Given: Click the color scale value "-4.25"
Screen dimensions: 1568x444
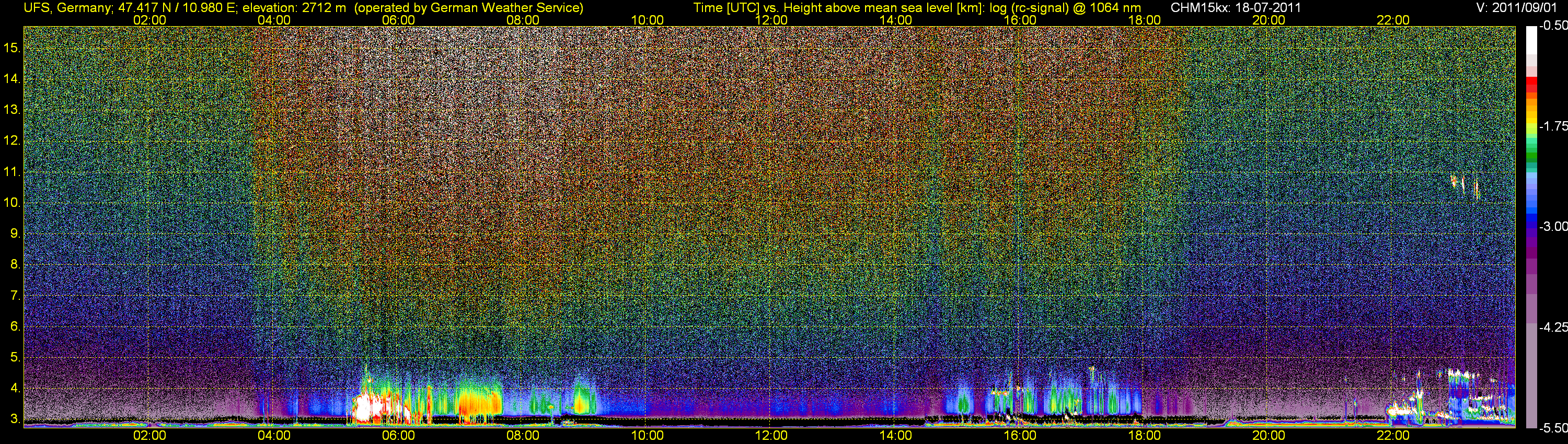Looking at the screenshot, I should (x=1553, y=327).
